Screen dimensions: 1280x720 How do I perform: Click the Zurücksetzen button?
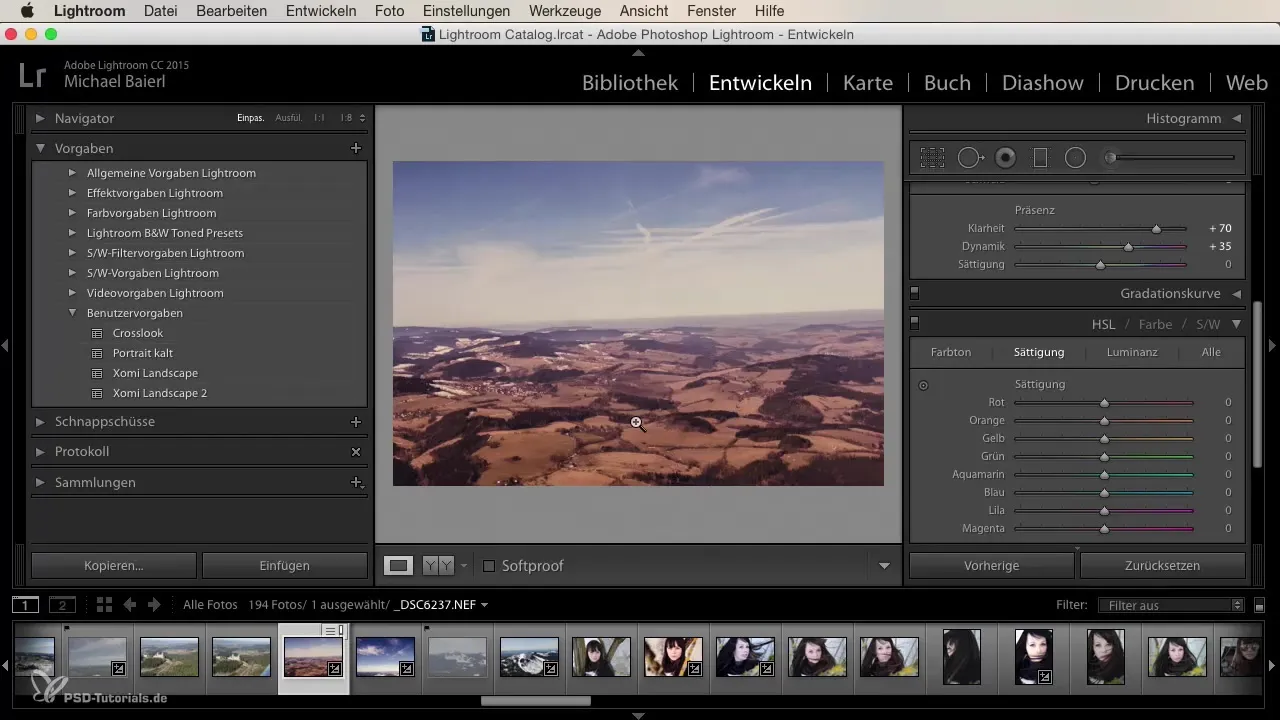(1162, 566)
